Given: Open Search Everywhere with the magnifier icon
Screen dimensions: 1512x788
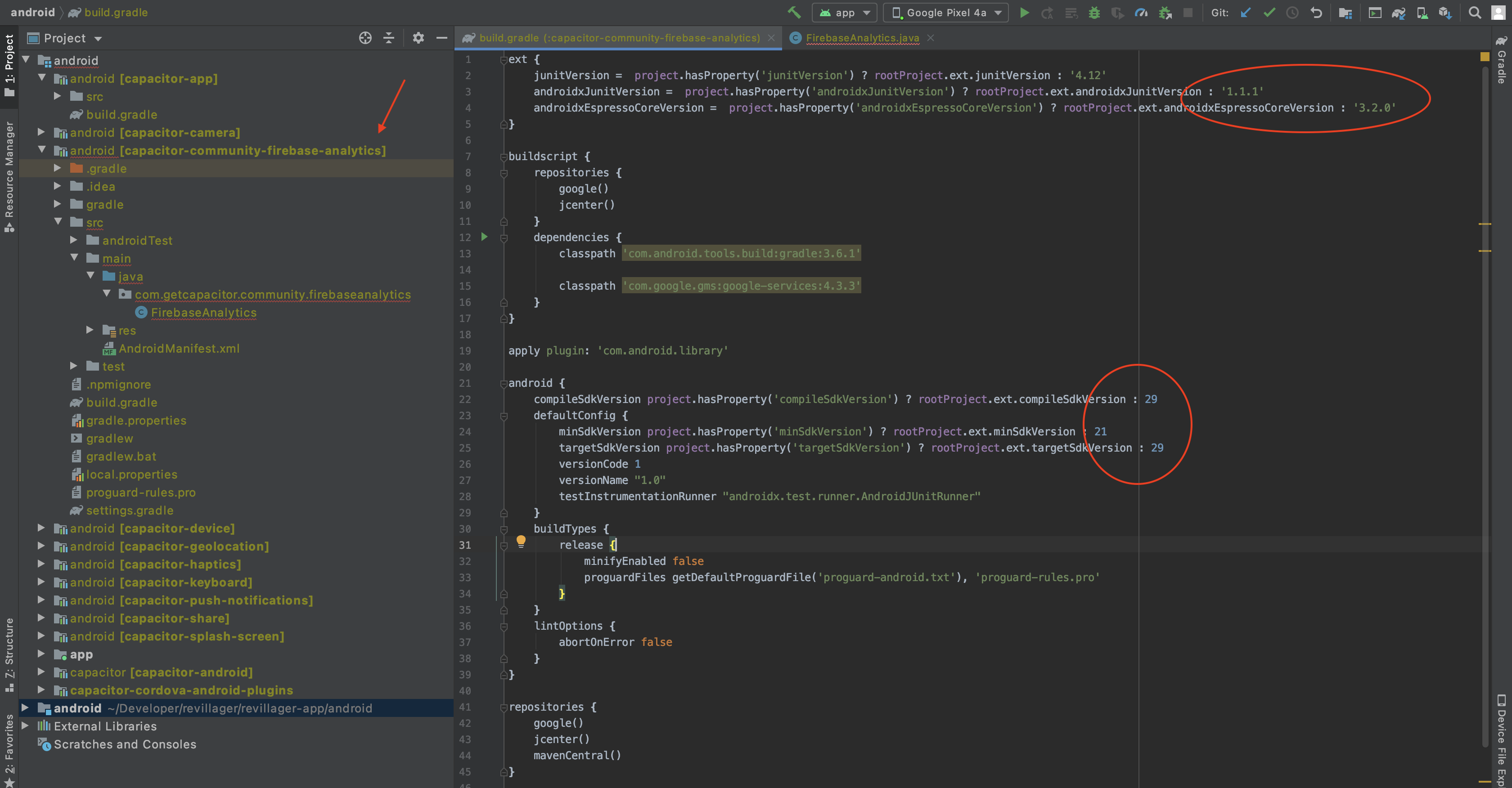Looking at the screenshot, I should (1475, 12).
